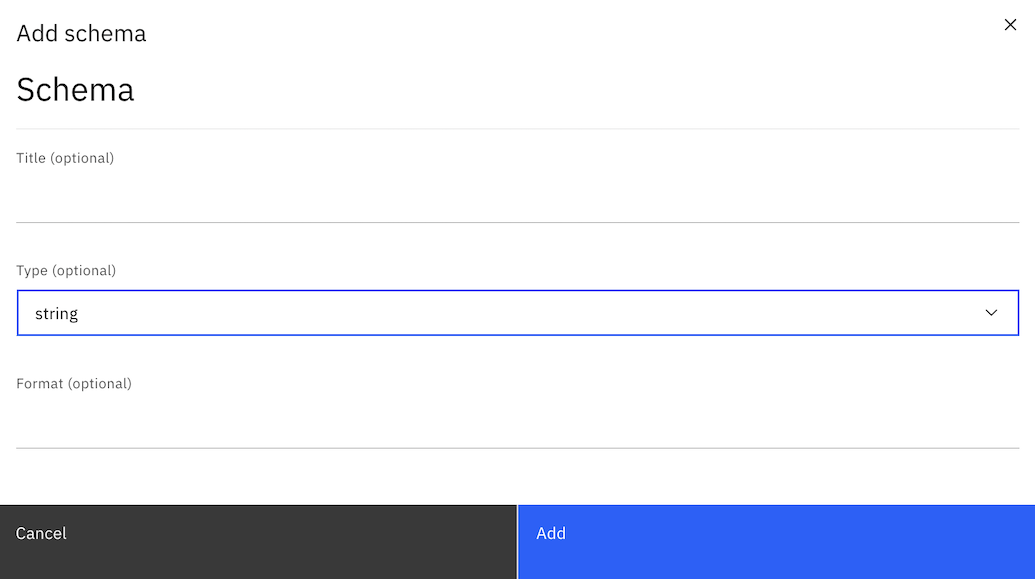Click the selected 'string' value text

click(x=57, y=314)
